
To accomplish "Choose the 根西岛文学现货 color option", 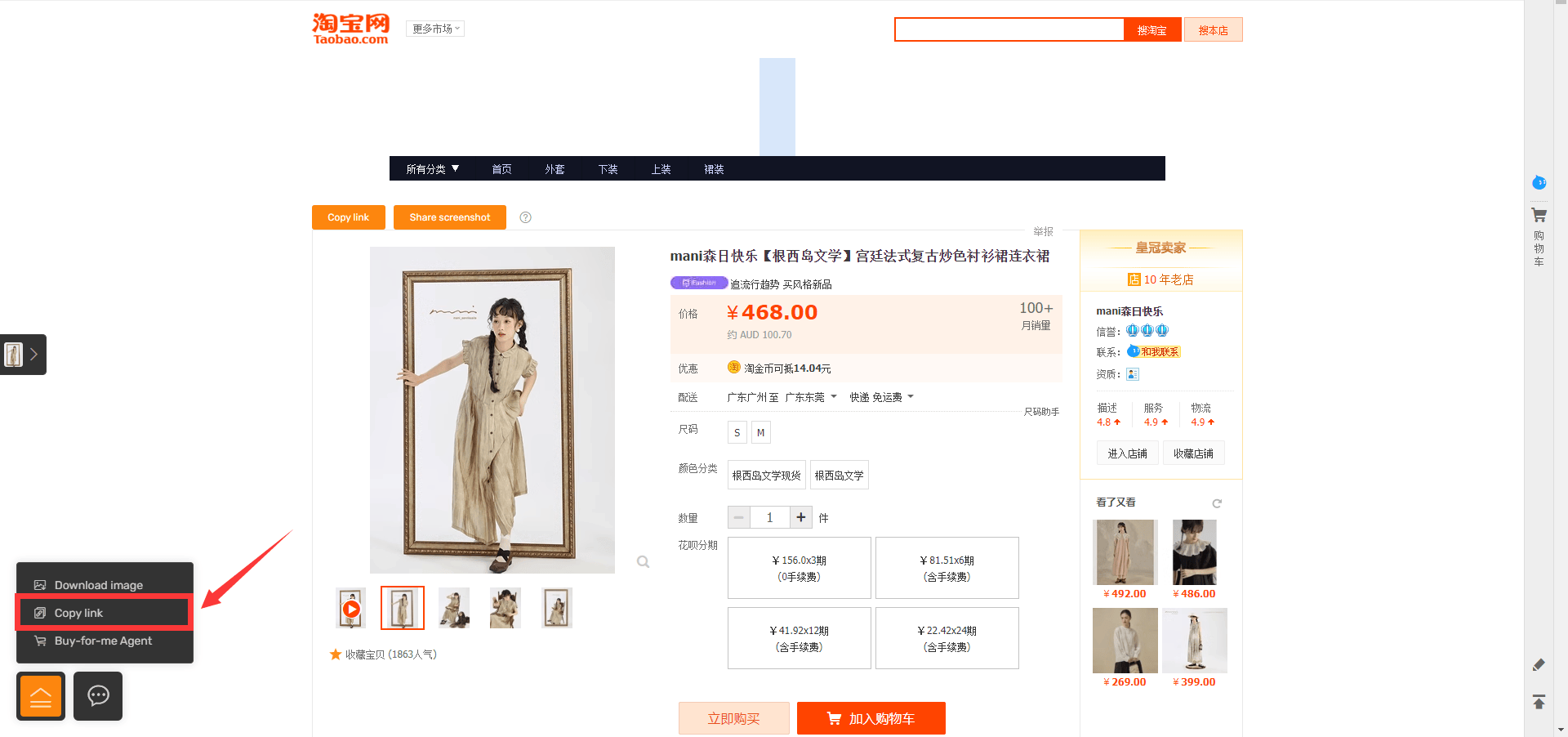I will point(766,475).
